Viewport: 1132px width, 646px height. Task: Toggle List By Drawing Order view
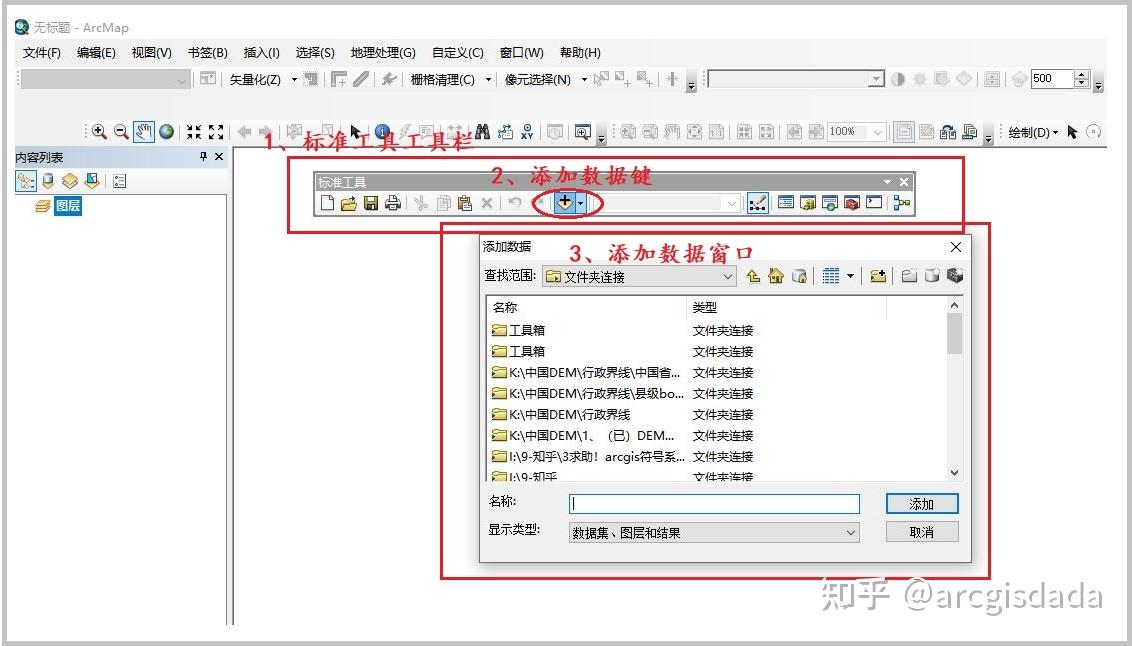click(x=25, y=181)
